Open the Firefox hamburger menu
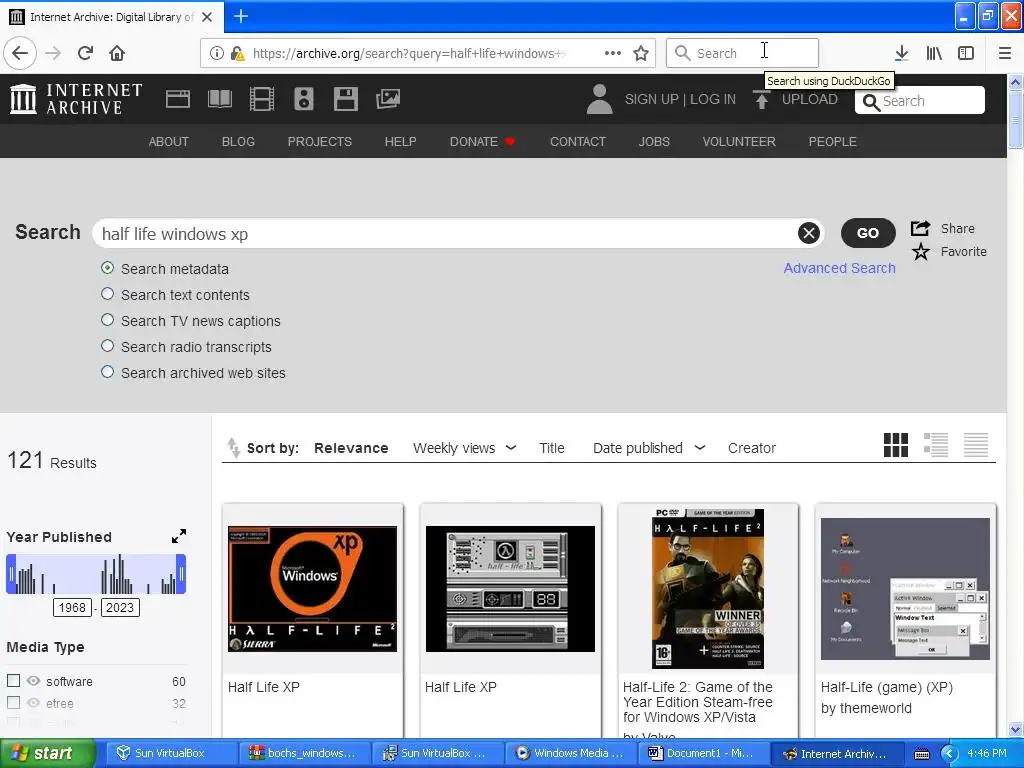Viewport: 1024px width, 768px height. (1004, 53)
